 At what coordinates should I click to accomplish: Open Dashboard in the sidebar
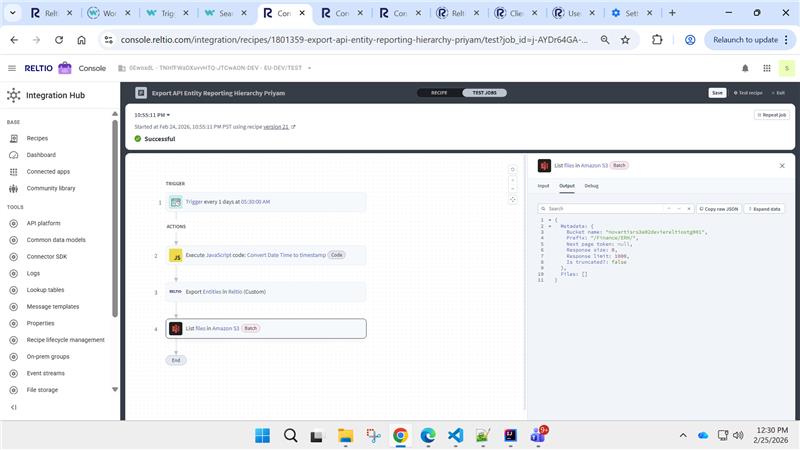41,155
